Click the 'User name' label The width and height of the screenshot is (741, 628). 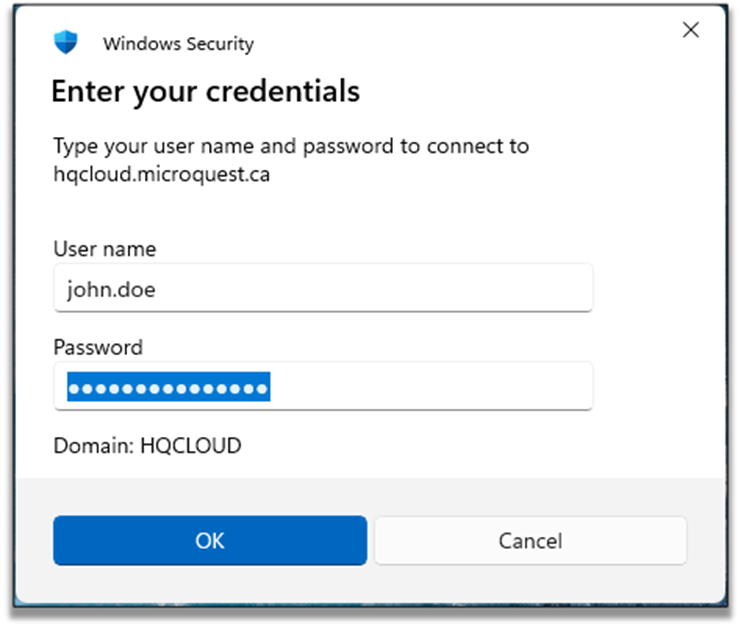point(105,249)
